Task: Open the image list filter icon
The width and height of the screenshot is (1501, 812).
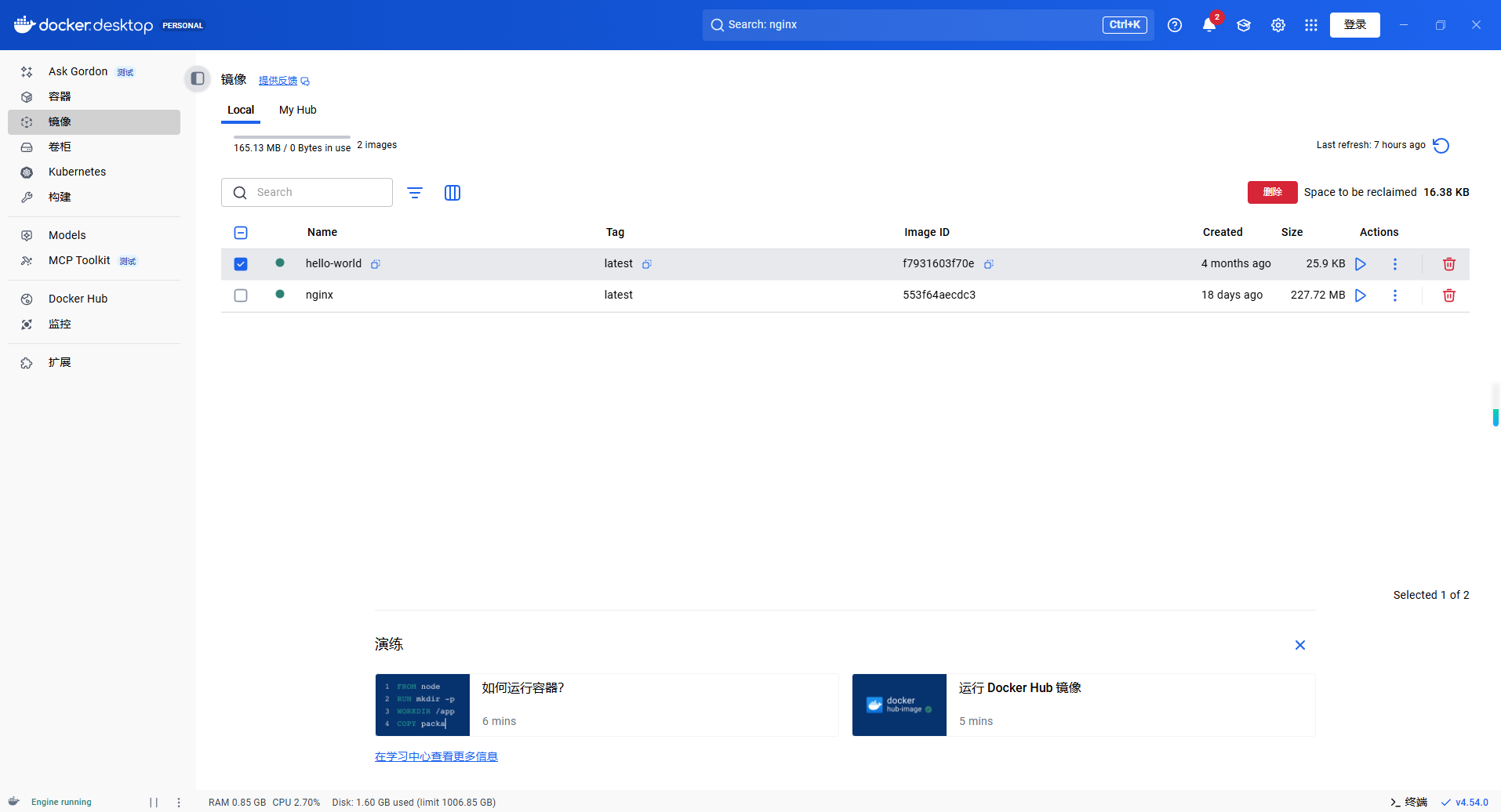Action: (415, 193)
